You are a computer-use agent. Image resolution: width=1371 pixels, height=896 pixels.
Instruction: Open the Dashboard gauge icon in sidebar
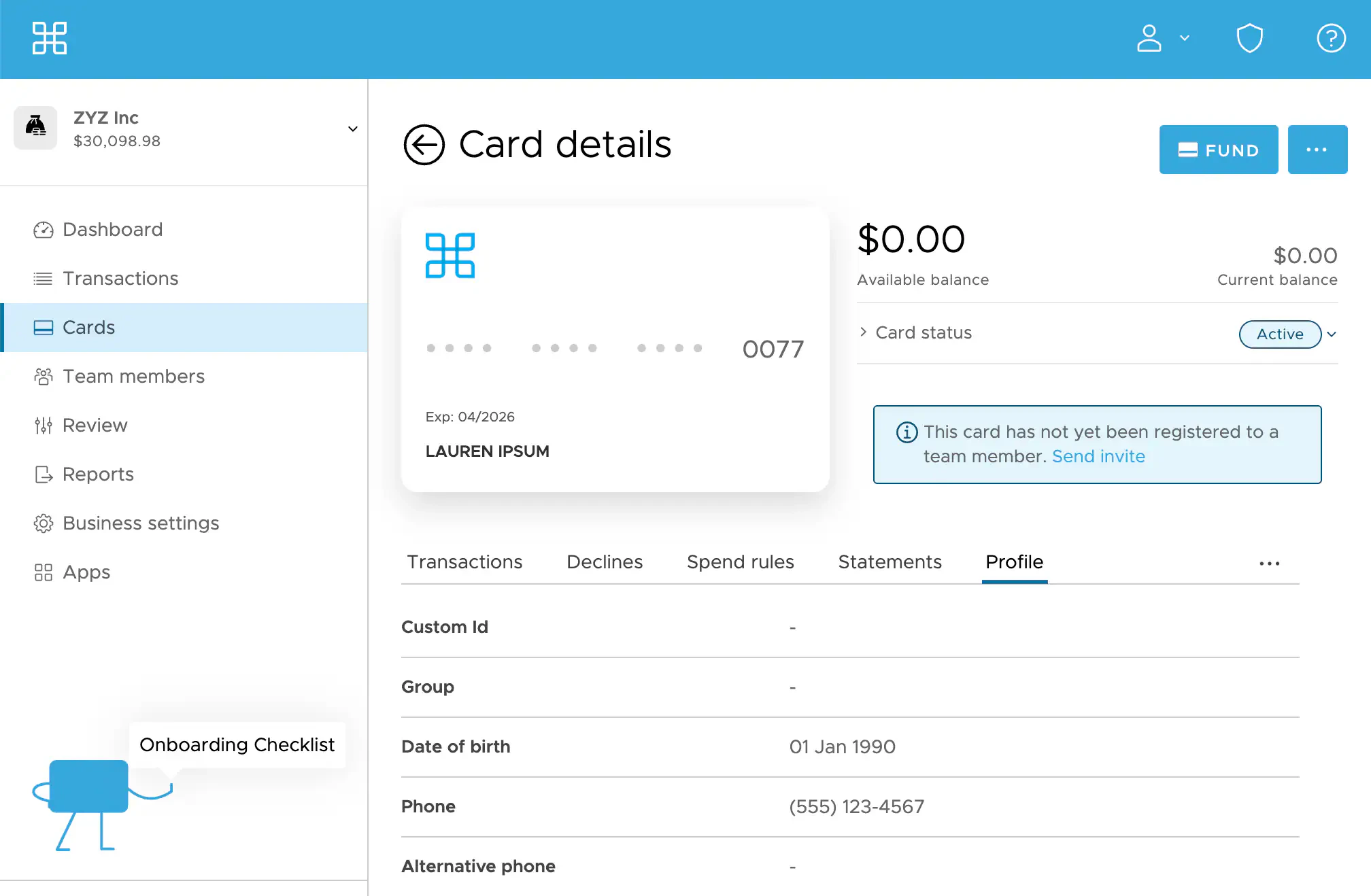click(43, 230)
